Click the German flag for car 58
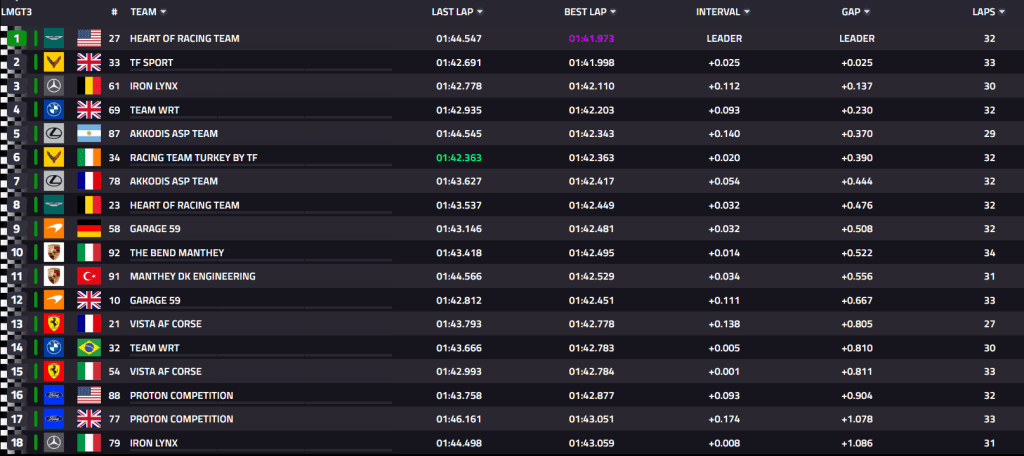The height and width of the screenshot is (456, 1024). (x=89, y=229)
